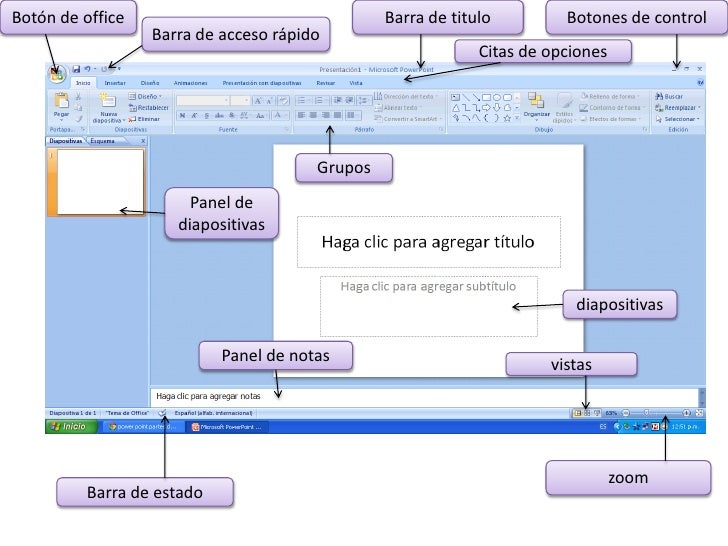
Task: Click the Nueva diapositiva icon
Action: (108, 101)
